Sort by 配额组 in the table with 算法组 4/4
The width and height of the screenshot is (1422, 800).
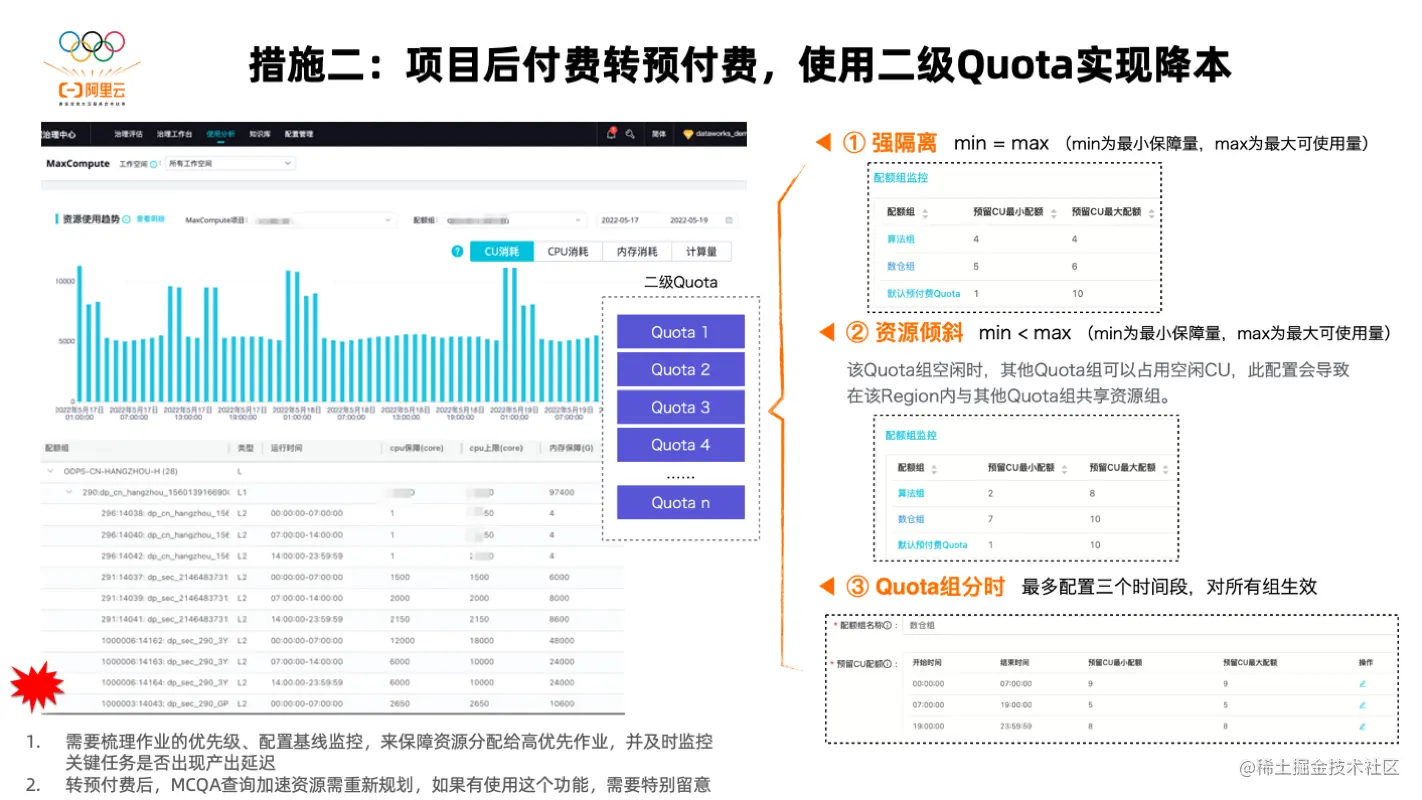coord(925,212)
